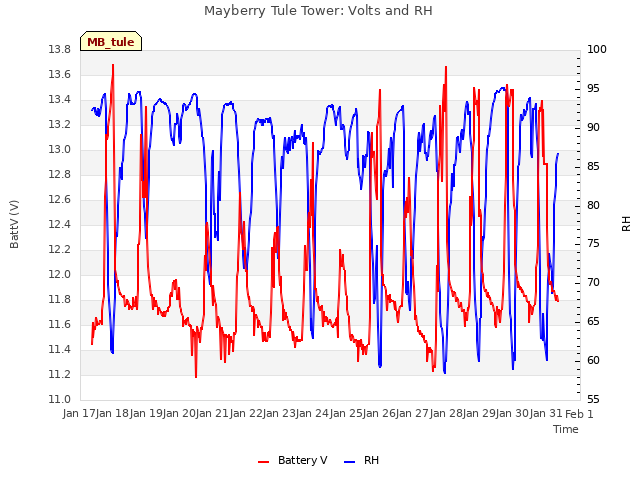Click the Jan 20 date tick

[x=179, y=414]
